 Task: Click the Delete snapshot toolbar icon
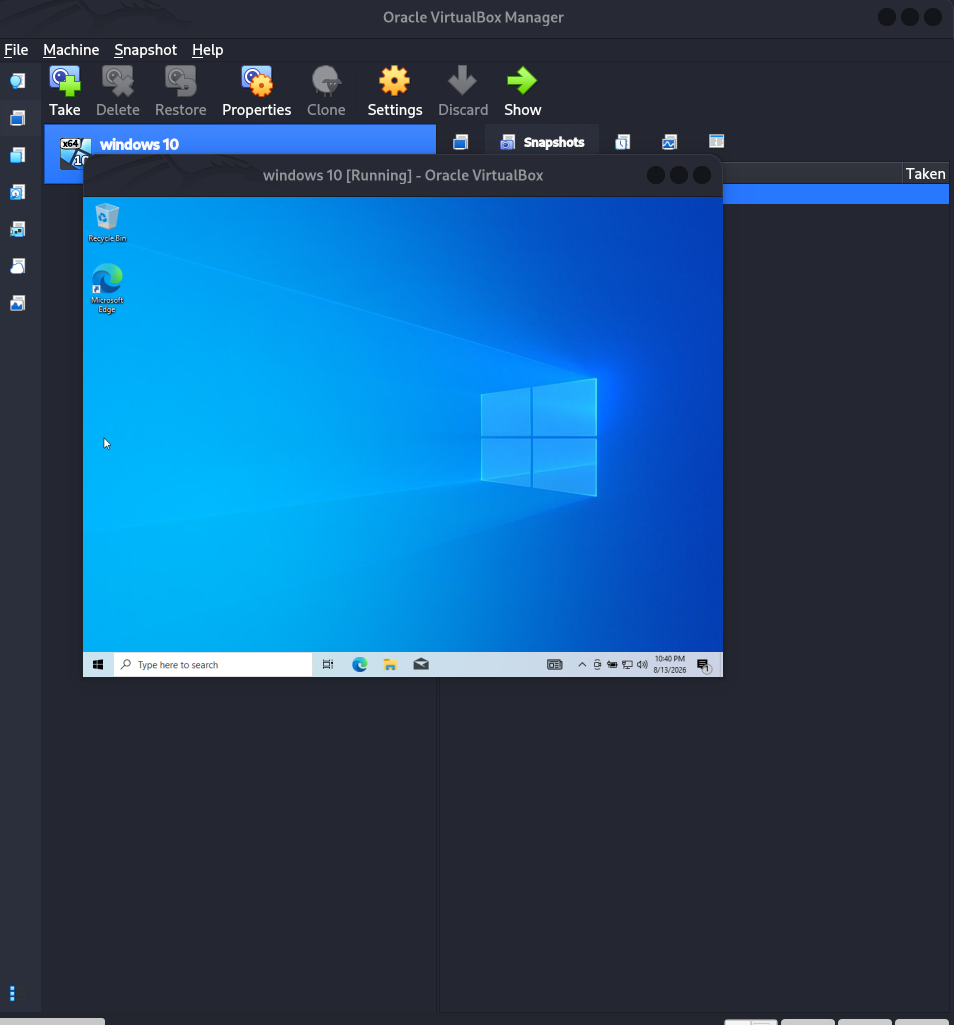coord(118,81)
